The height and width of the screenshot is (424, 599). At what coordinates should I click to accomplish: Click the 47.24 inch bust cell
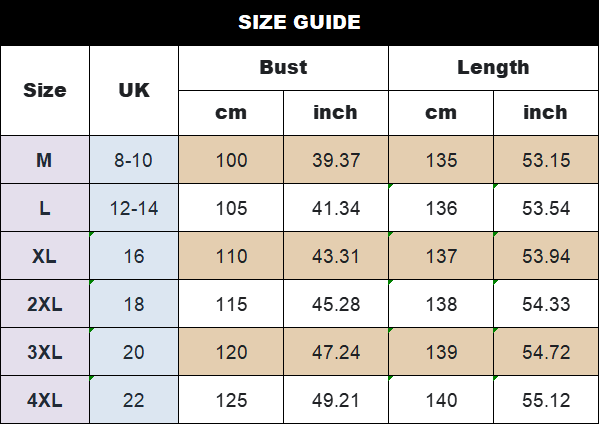pos(336,352)
